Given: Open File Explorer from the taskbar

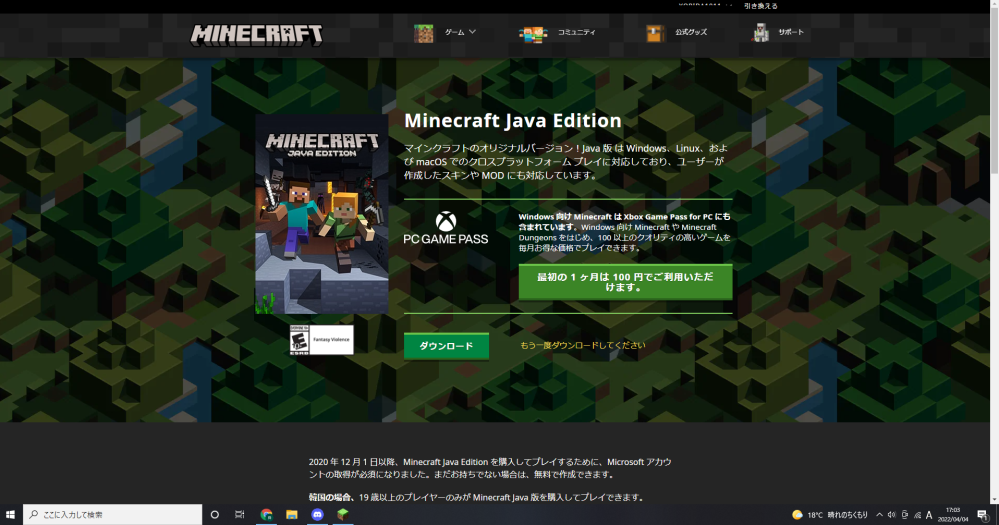Looking at the screenshot, I should [x=292, y=514].
